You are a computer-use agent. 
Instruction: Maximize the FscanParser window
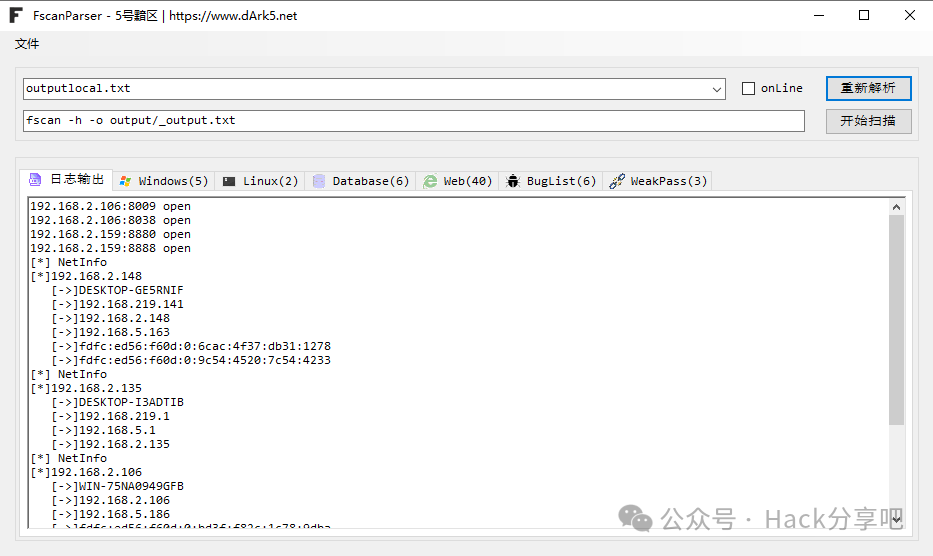864,15
